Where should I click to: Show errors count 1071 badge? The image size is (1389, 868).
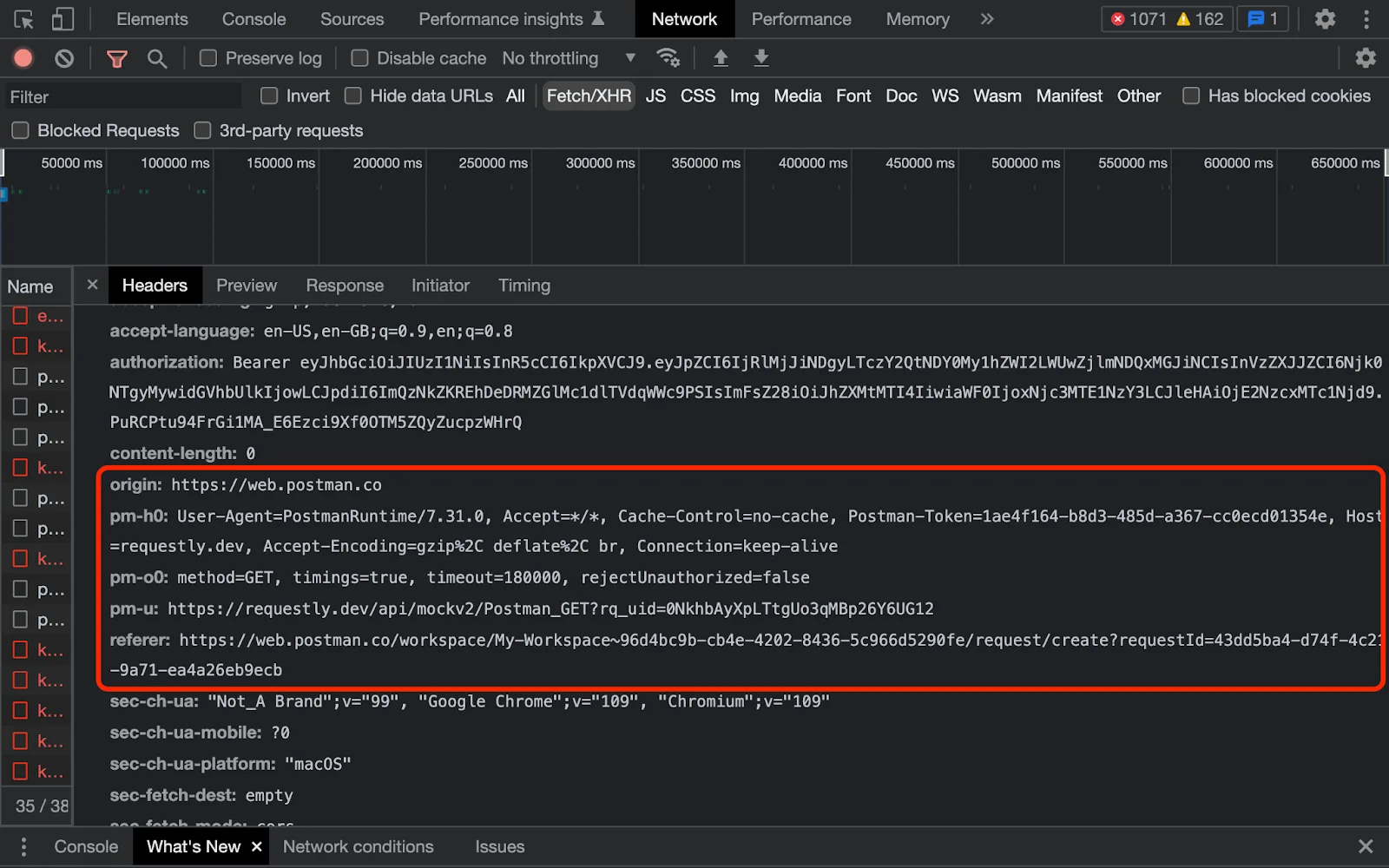1139,19
